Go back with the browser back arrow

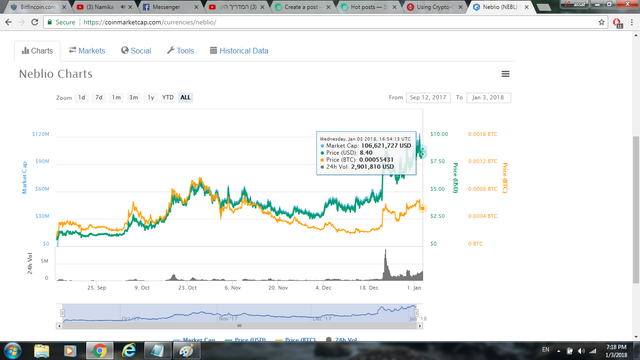[x=9, y=22]
